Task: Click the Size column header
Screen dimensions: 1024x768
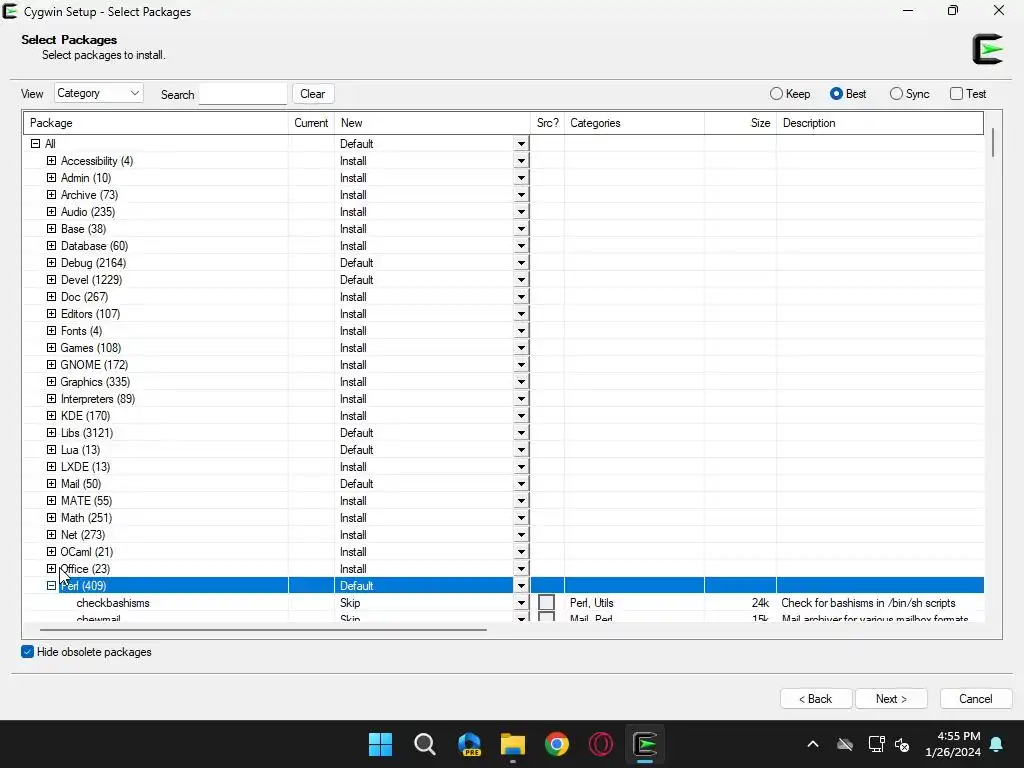Action: (x=741, y=123)
